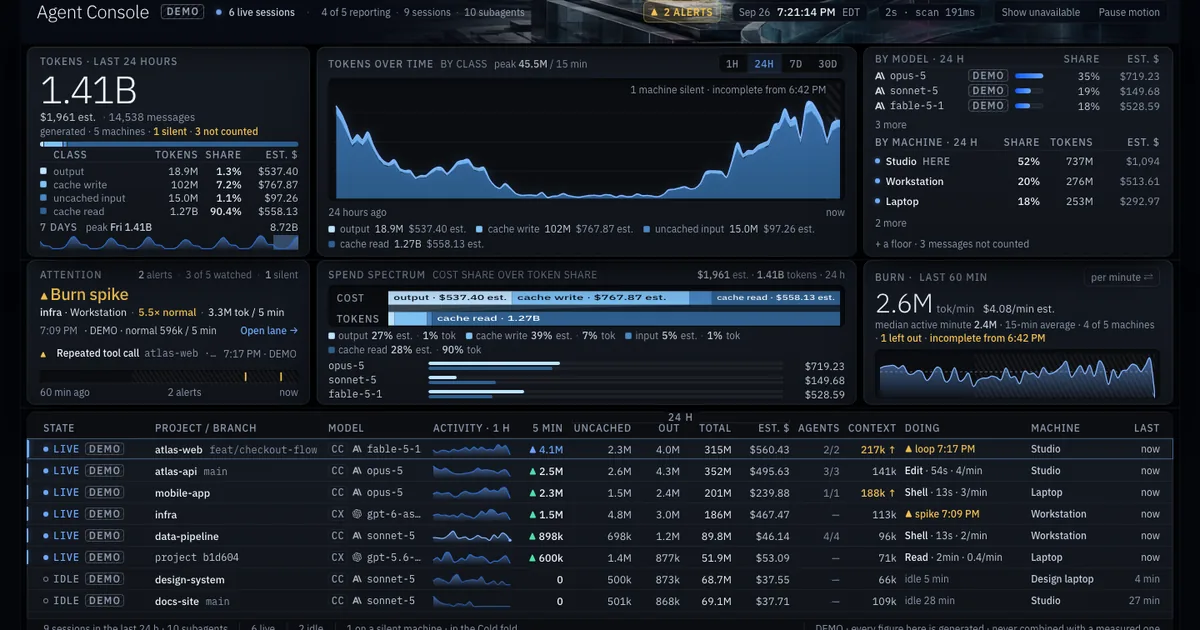Sort sessions by the LAST column

[x=1147, y=428]
